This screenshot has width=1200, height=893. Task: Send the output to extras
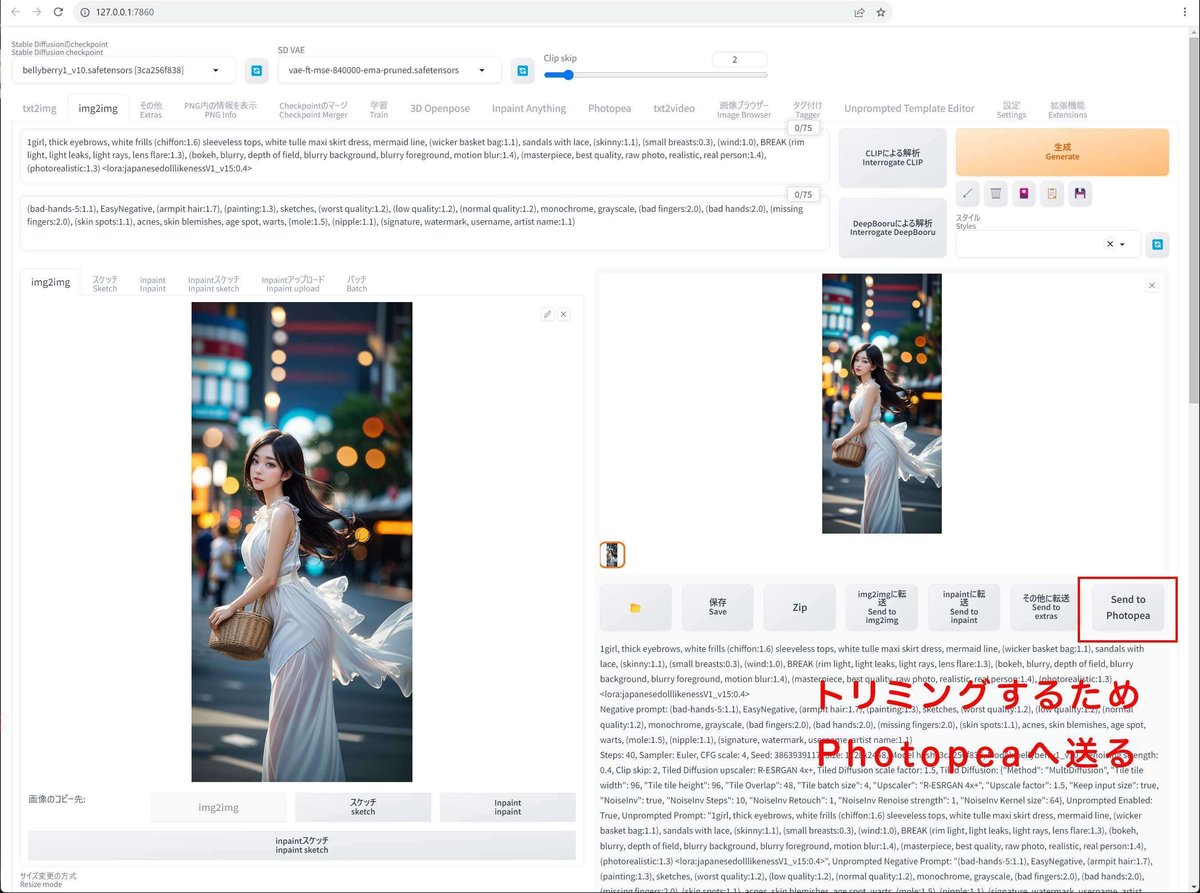1045,607
